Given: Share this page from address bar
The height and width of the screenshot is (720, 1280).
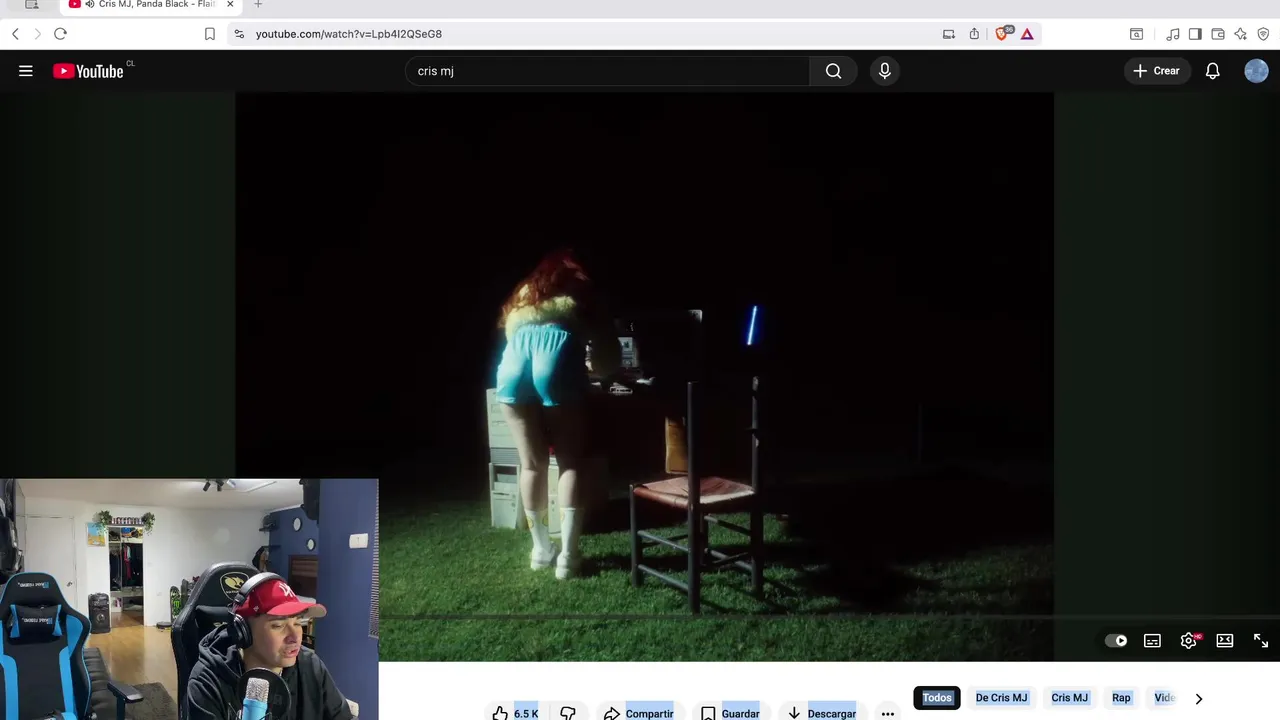Looking at the screenshot, I should pos(974,34).
